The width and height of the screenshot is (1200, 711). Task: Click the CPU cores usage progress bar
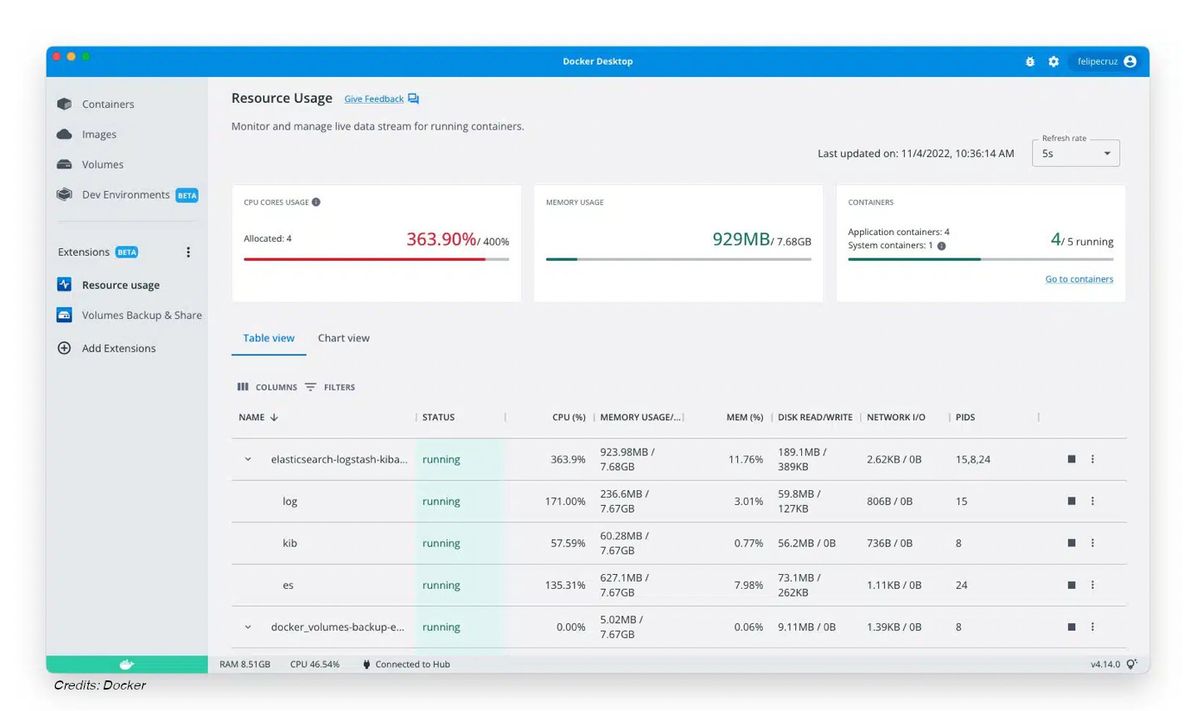click(x=376, y=259)
